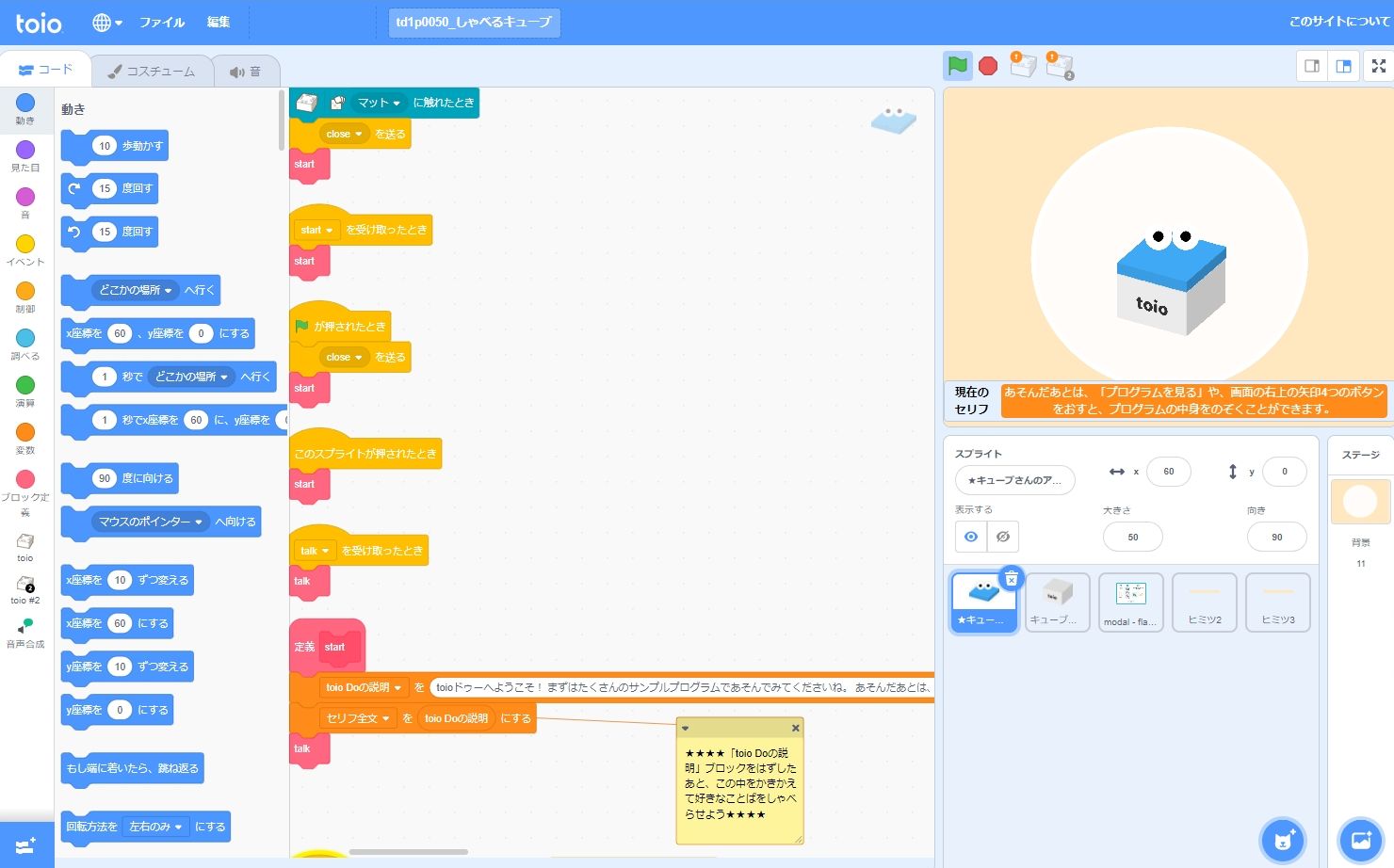Select the ブロック定義 block category
The height and width of the screenshot is (868, 1394).
click(x=25, y=493)
